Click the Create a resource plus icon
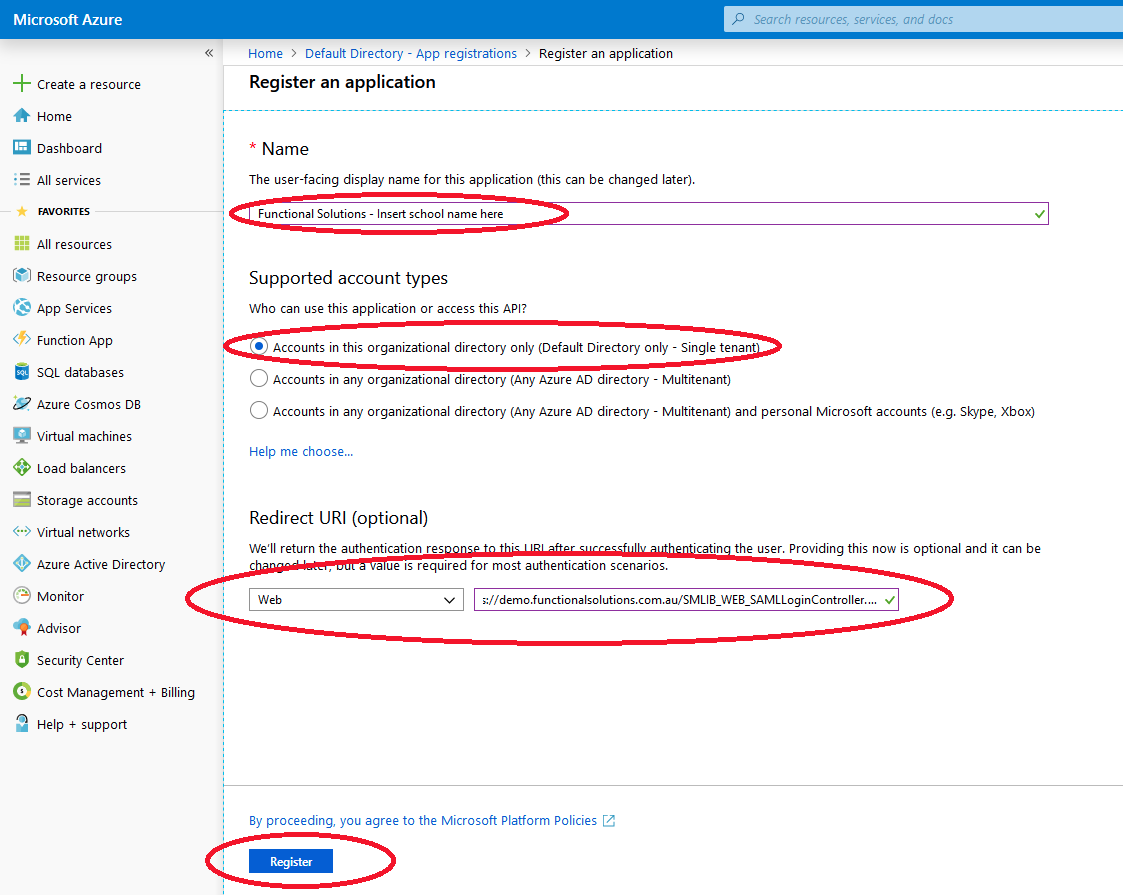1123x895 pixels. (22, 83)
